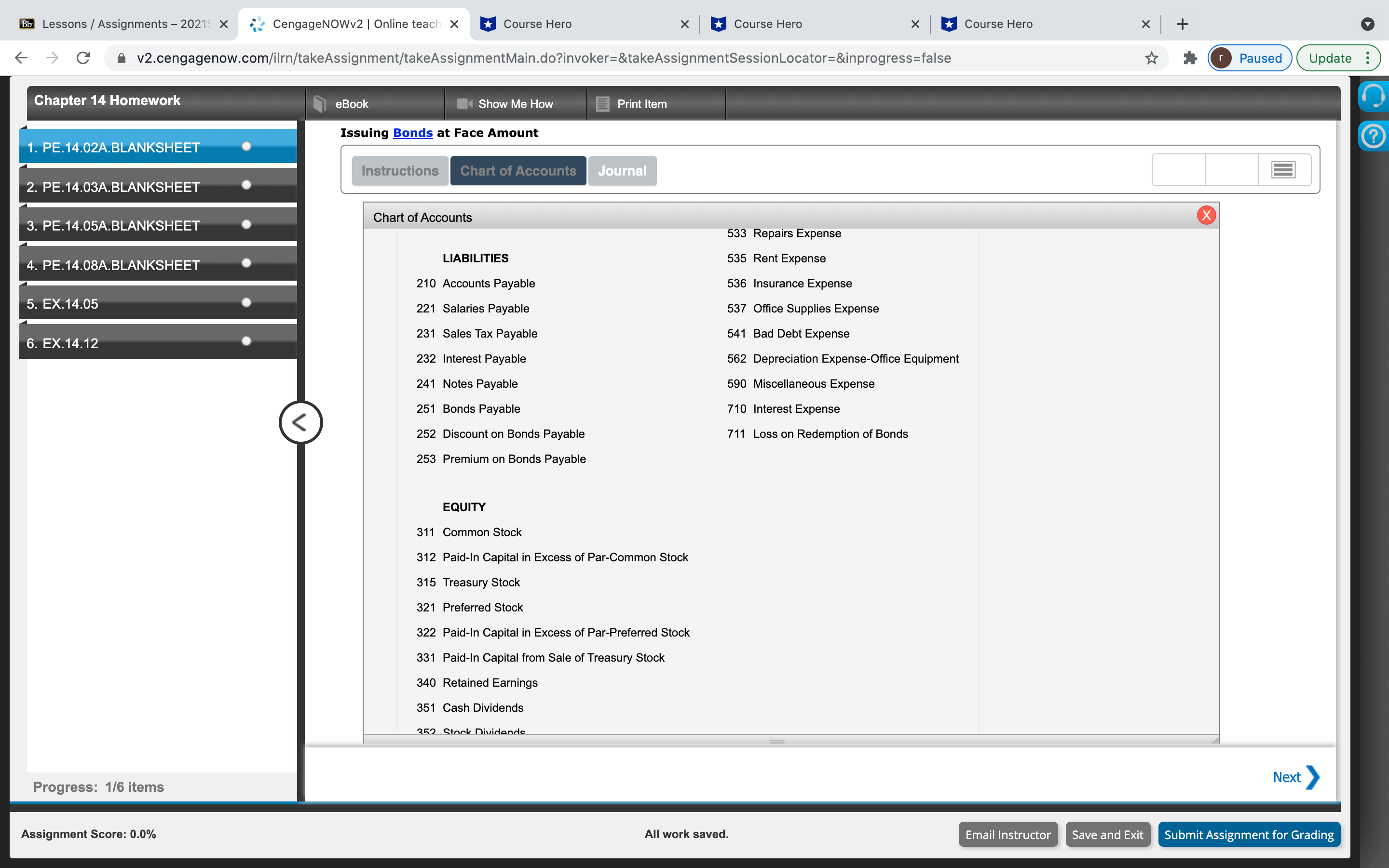The image size is (1389, 868).
Task: Select the status dot for EX.14.12
Action: (246, 341)
